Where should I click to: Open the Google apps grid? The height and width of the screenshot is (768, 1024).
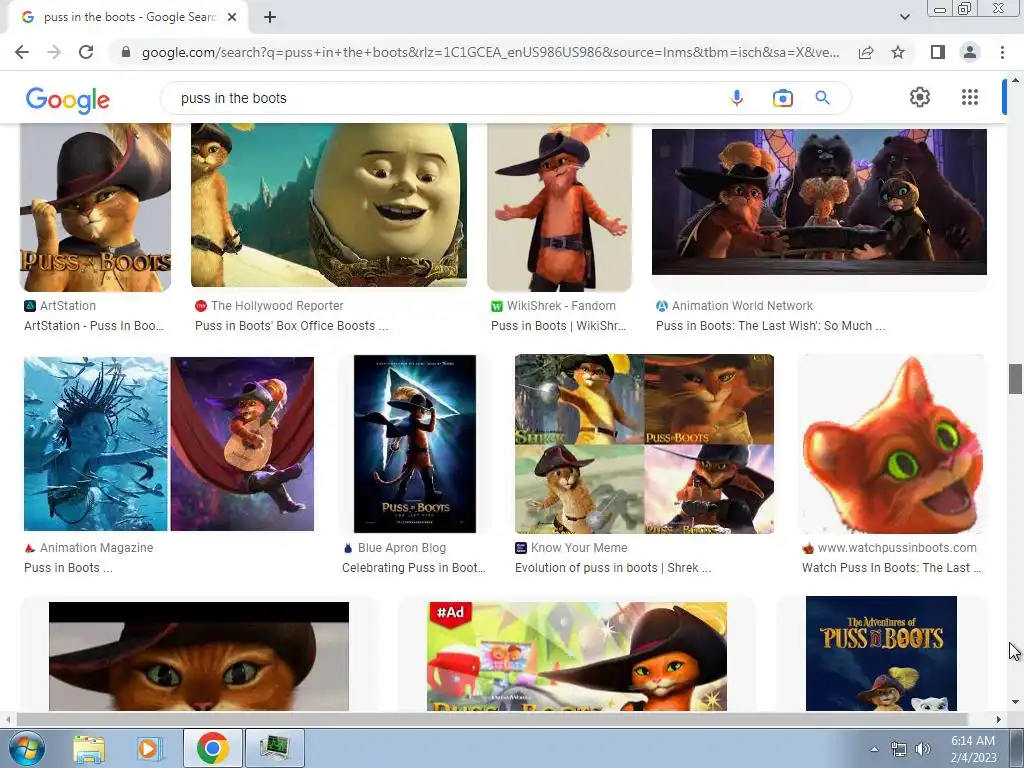click(x=970, y=97)
